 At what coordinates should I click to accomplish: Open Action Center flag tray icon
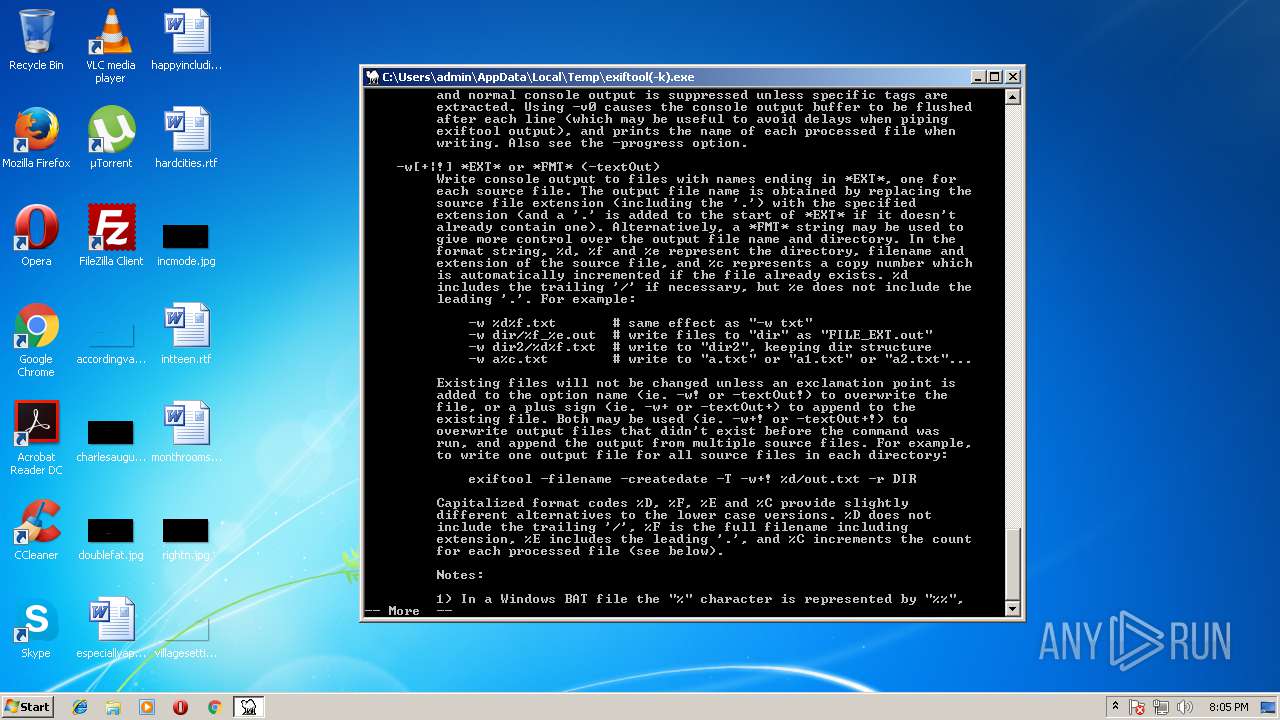[1137, 707]
